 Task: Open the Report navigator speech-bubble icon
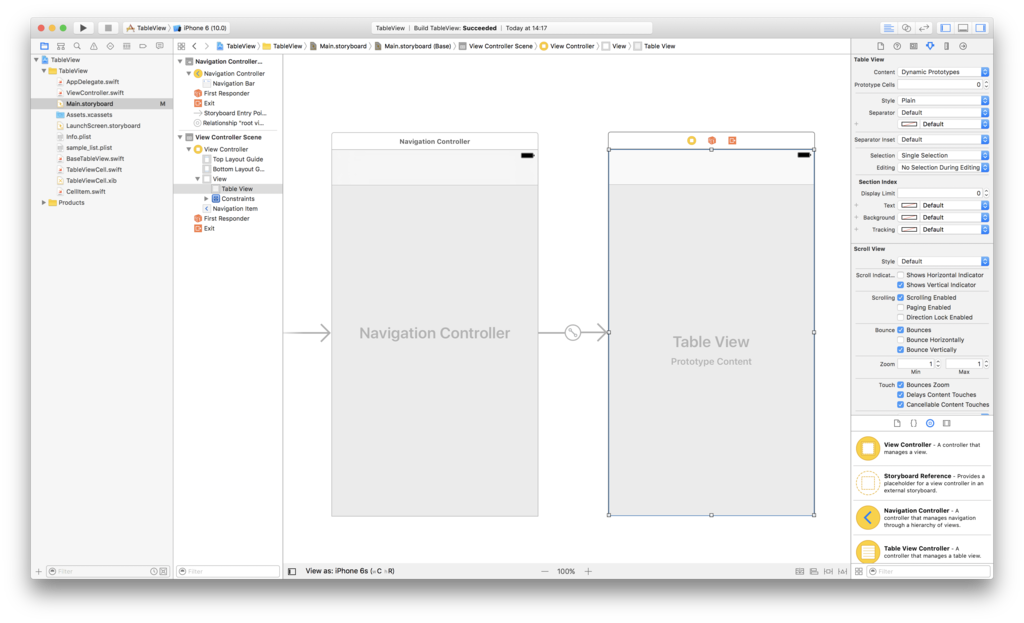pyautogui.click(x=160, y=46)
